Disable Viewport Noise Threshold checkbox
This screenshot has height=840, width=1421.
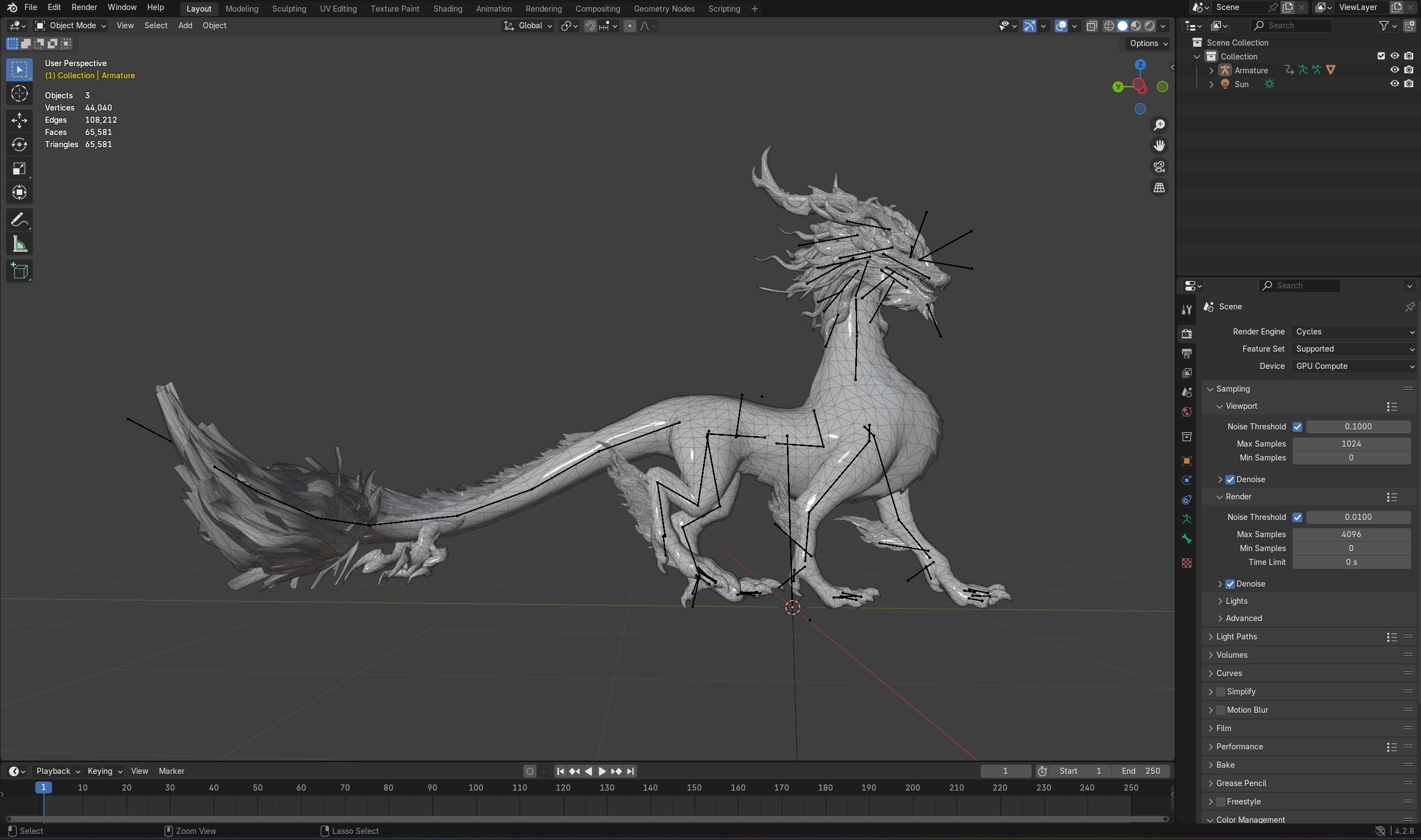point(1297,427)
